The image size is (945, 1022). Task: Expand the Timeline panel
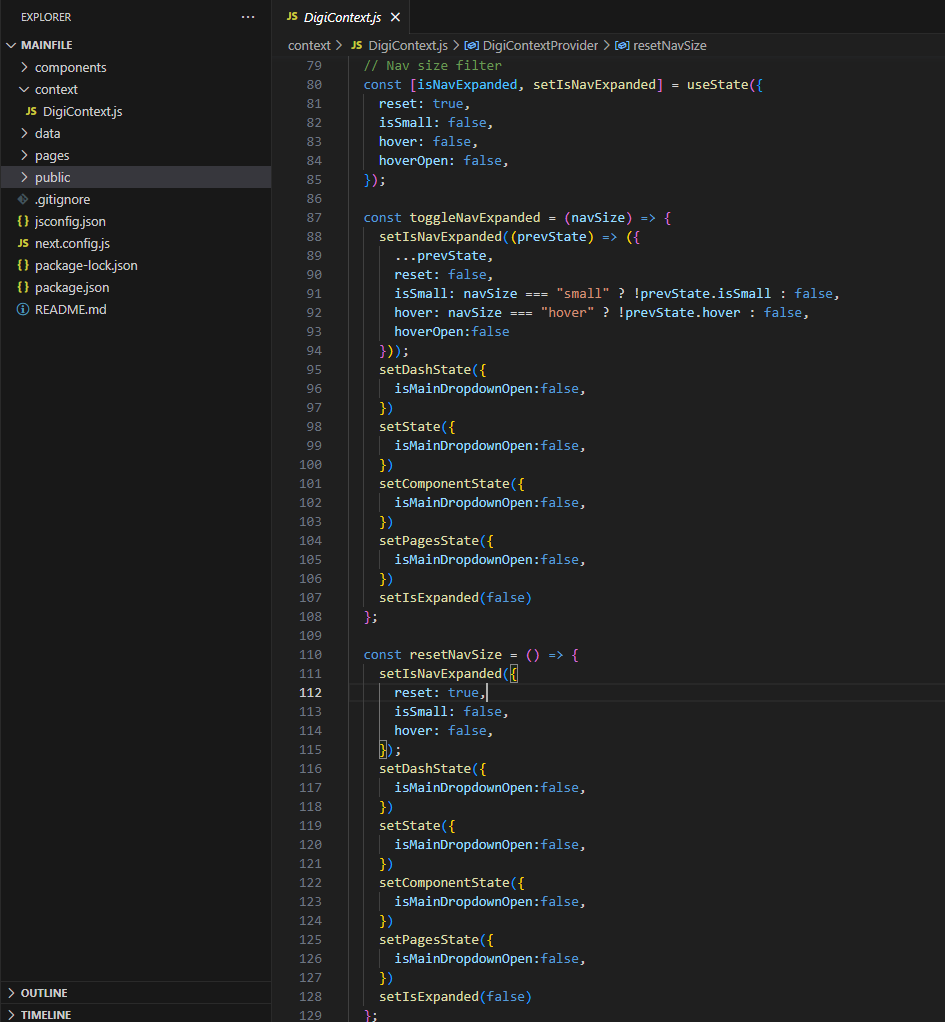pyautogui.click(x=45, y=1014)
